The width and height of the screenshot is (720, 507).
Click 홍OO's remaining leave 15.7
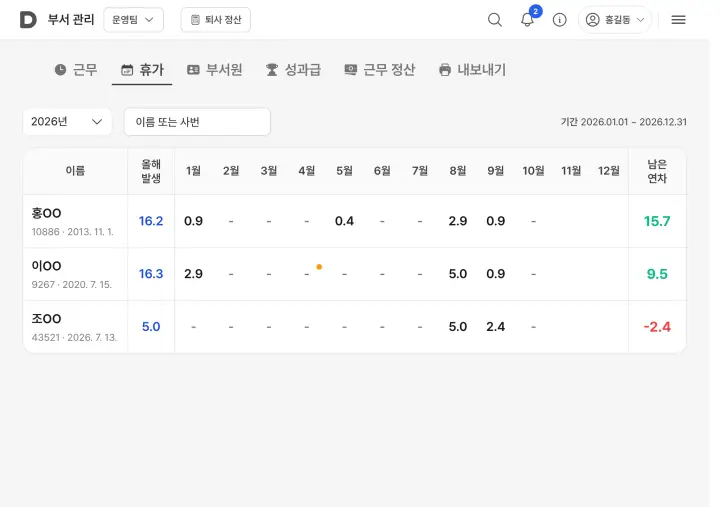click(x=657, y=221)
